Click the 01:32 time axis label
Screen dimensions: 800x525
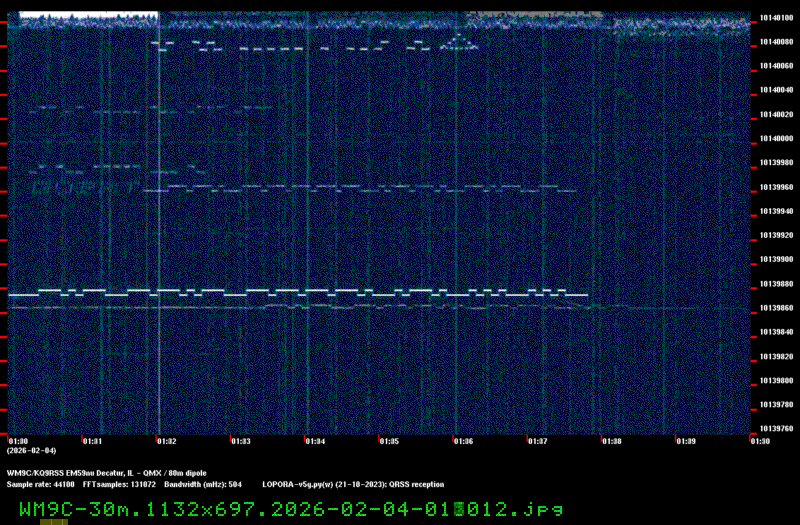(165, 440)
